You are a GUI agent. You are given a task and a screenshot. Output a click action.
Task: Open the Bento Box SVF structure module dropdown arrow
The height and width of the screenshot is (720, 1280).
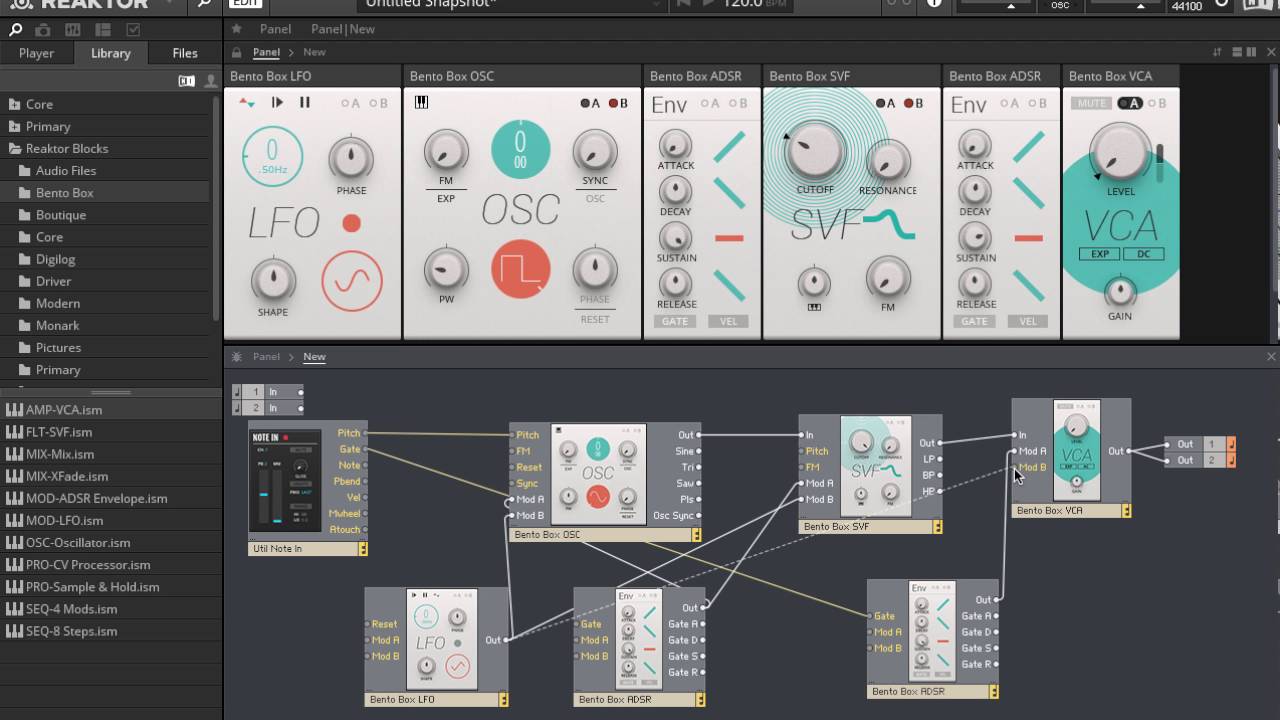(x=937, y=527)
